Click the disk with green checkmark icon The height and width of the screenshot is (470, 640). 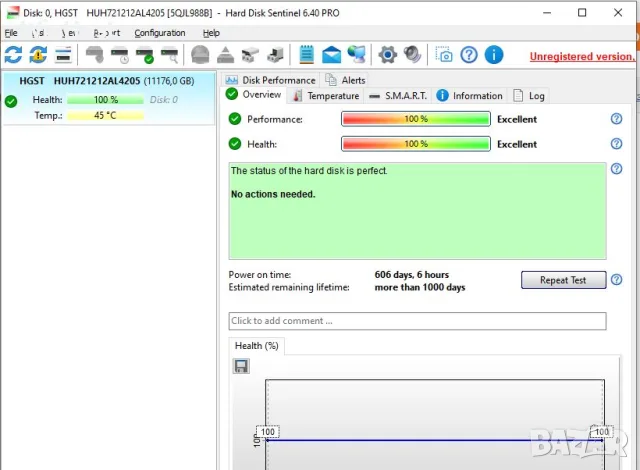click(x=145, y=55)
